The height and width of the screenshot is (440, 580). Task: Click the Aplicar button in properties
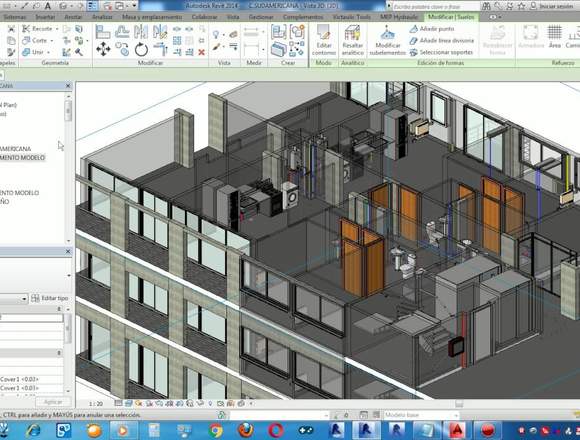coord(53,402)
